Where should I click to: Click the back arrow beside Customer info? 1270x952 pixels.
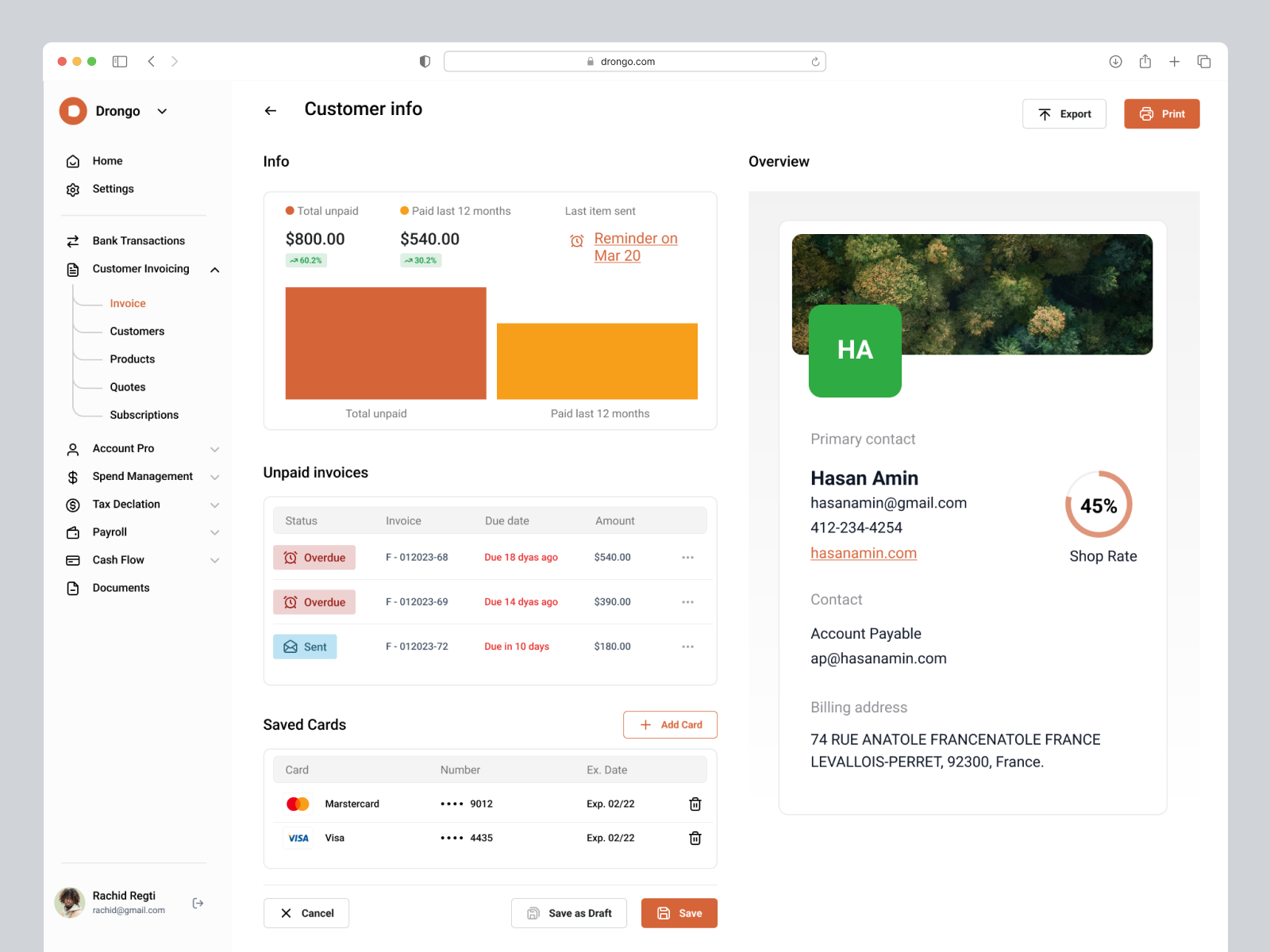coord(270,110)
